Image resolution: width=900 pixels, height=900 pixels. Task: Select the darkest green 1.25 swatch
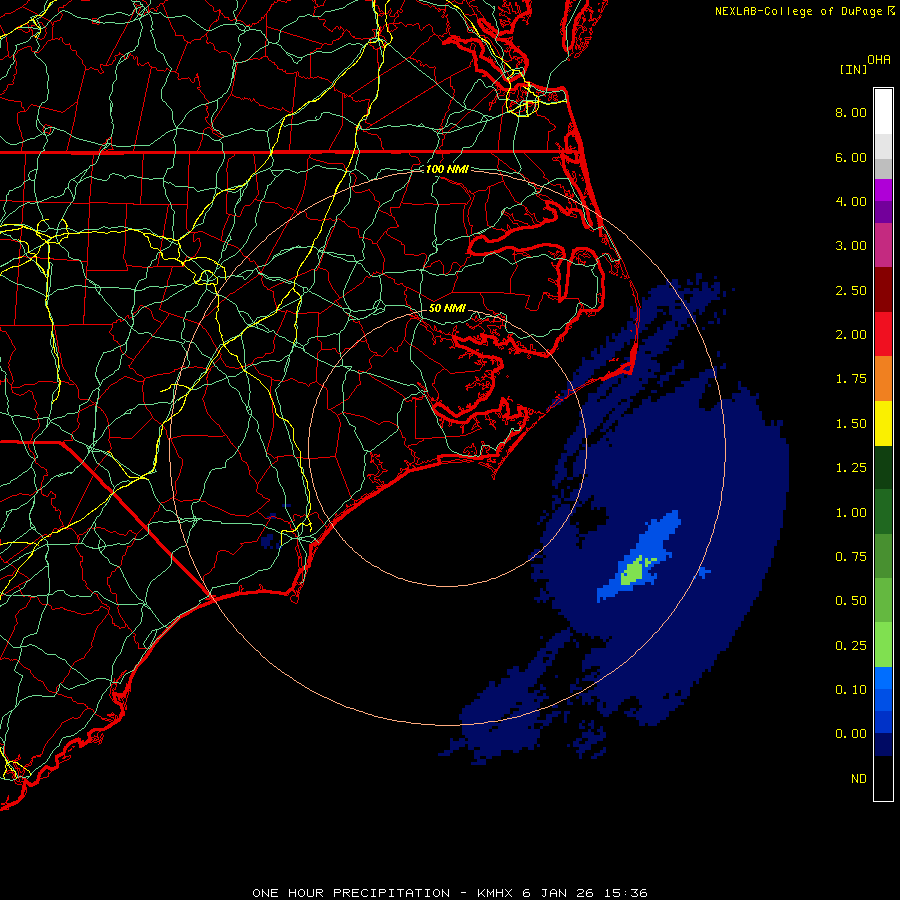[883, 468]
